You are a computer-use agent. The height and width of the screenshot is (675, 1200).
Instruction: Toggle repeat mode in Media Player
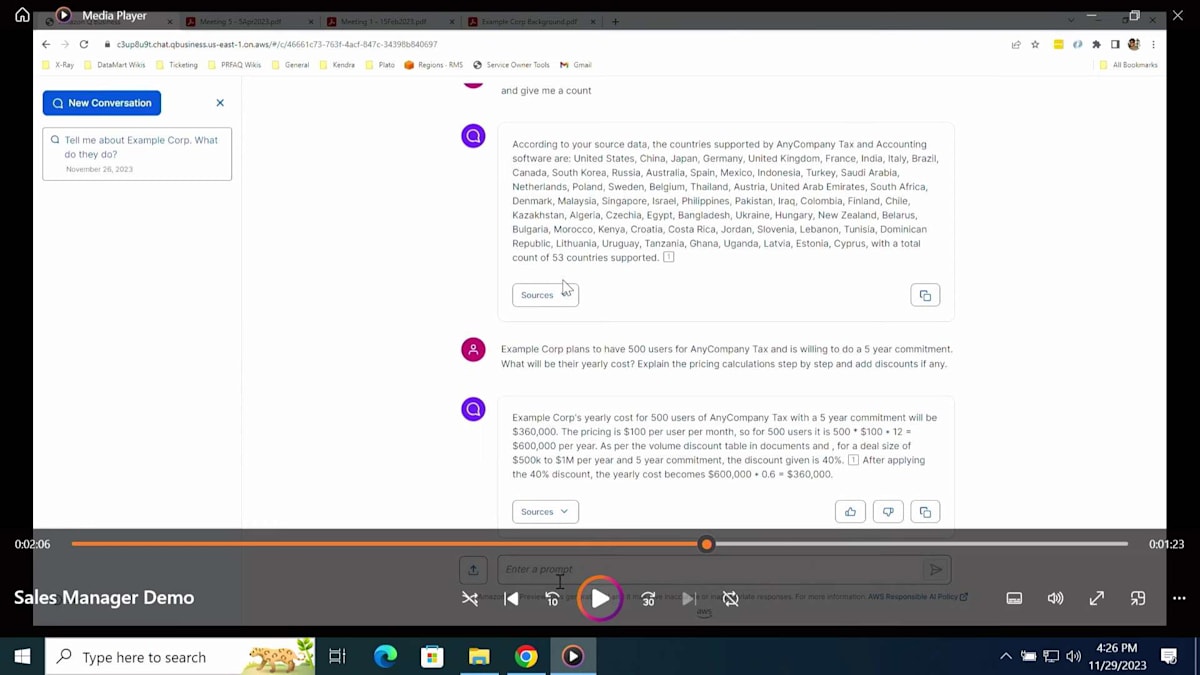(x=730, y=598)
